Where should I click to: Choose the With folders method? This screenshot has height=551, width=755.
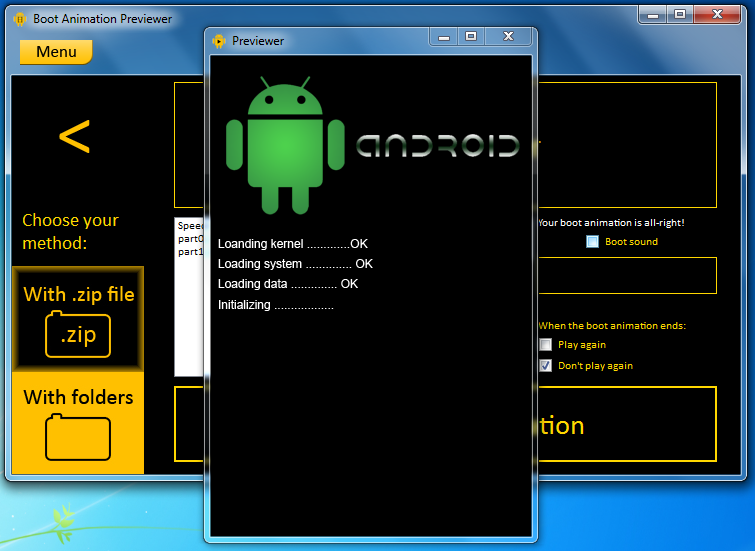click(78, 422)
